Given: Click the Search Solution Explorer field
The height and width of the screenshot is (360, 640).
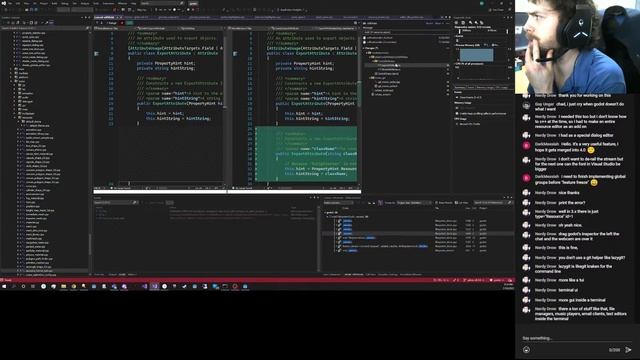Looking at the screenshot, I should click(x=44, y=28).
